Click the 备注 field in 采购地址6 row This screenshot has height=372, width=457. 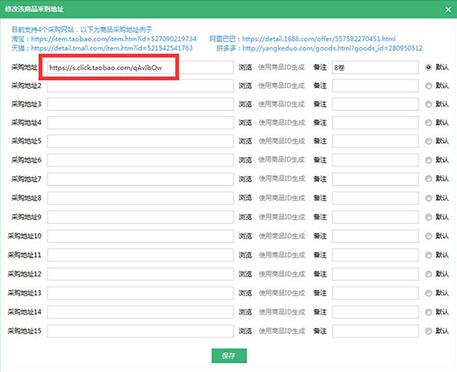375,160
